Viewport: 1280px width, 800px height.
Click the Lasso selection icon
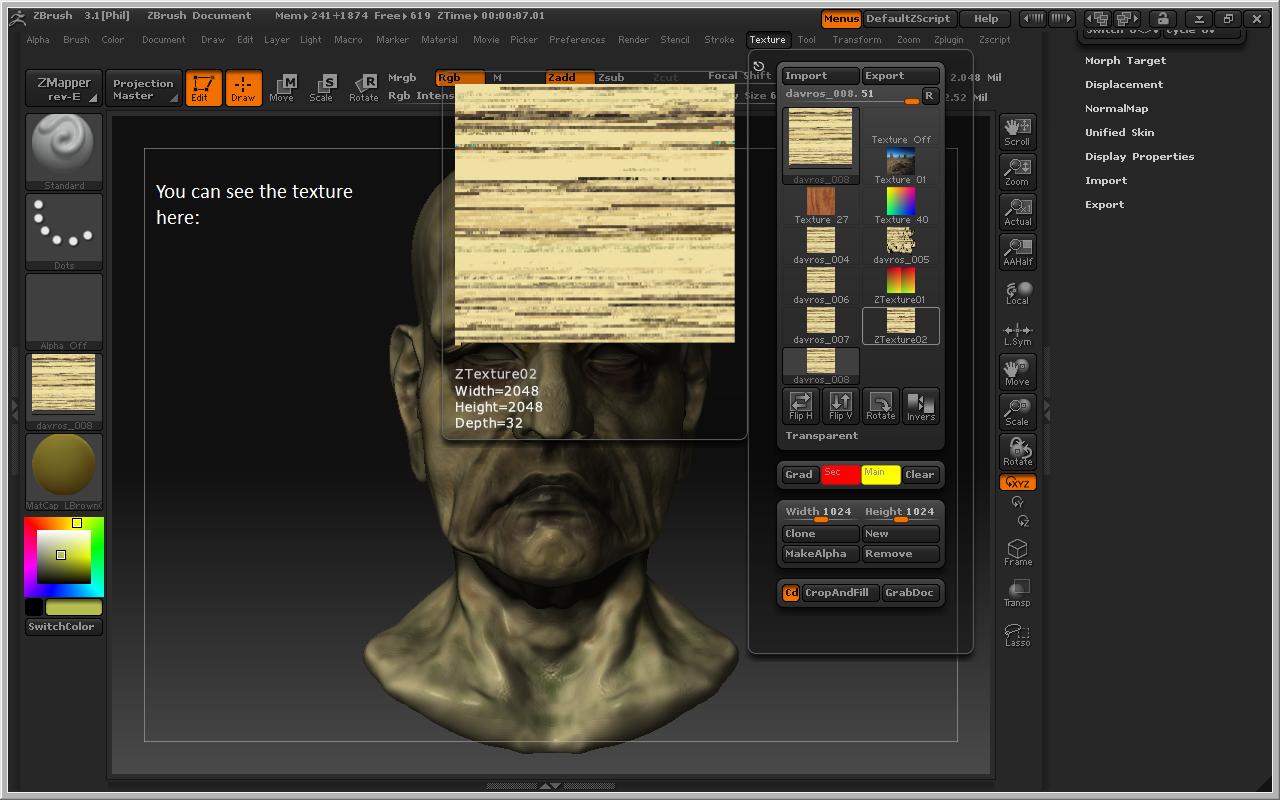tap(1017, 634)
